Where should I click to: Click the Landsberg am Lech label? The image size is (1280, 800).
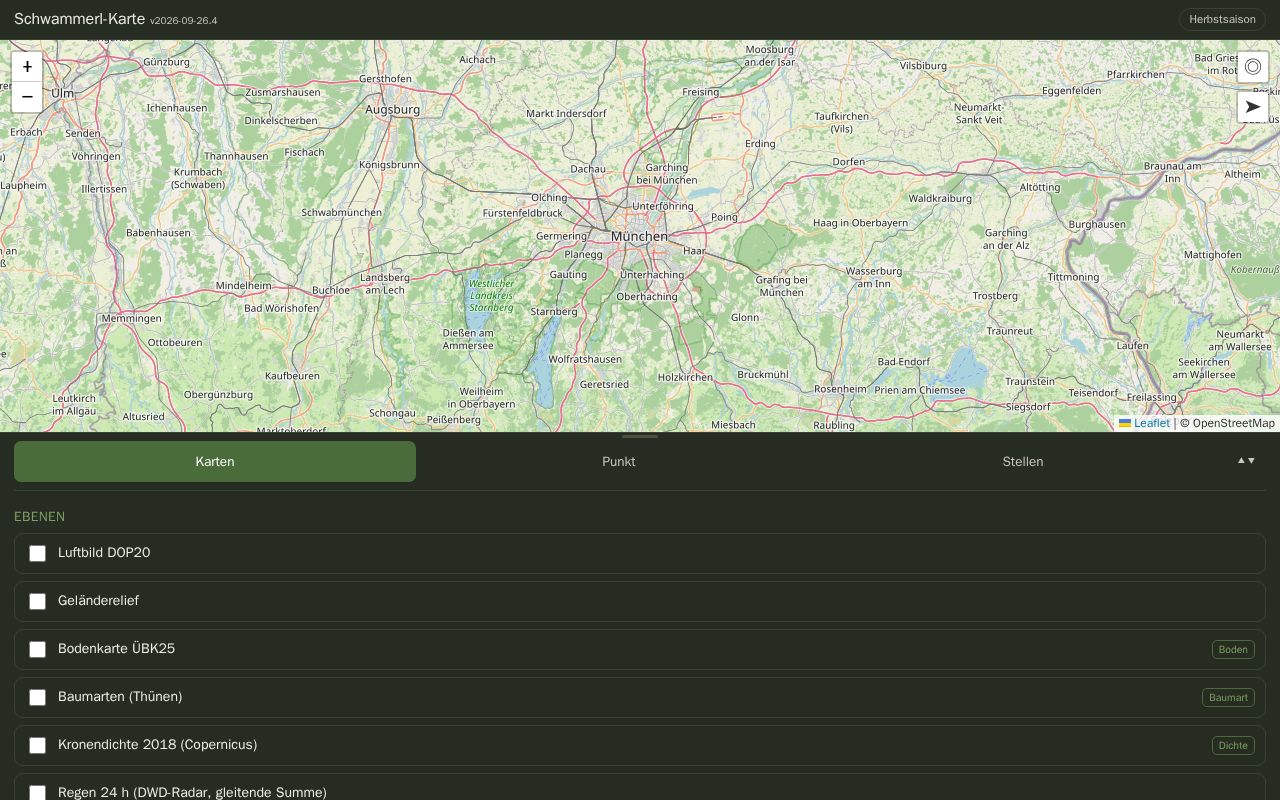click(385, 283)
